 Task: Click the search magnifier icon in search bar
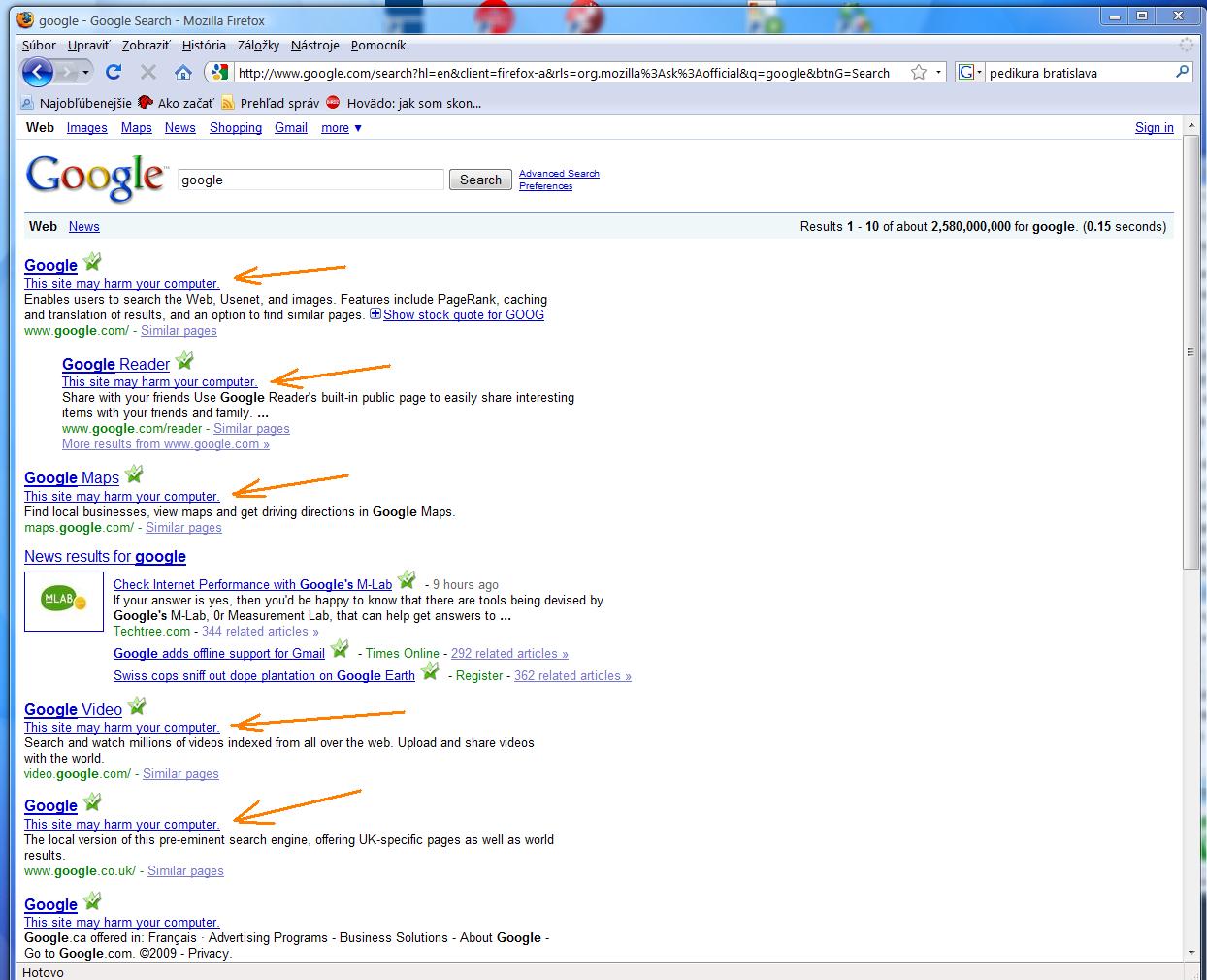click(x=1182, y=72)
